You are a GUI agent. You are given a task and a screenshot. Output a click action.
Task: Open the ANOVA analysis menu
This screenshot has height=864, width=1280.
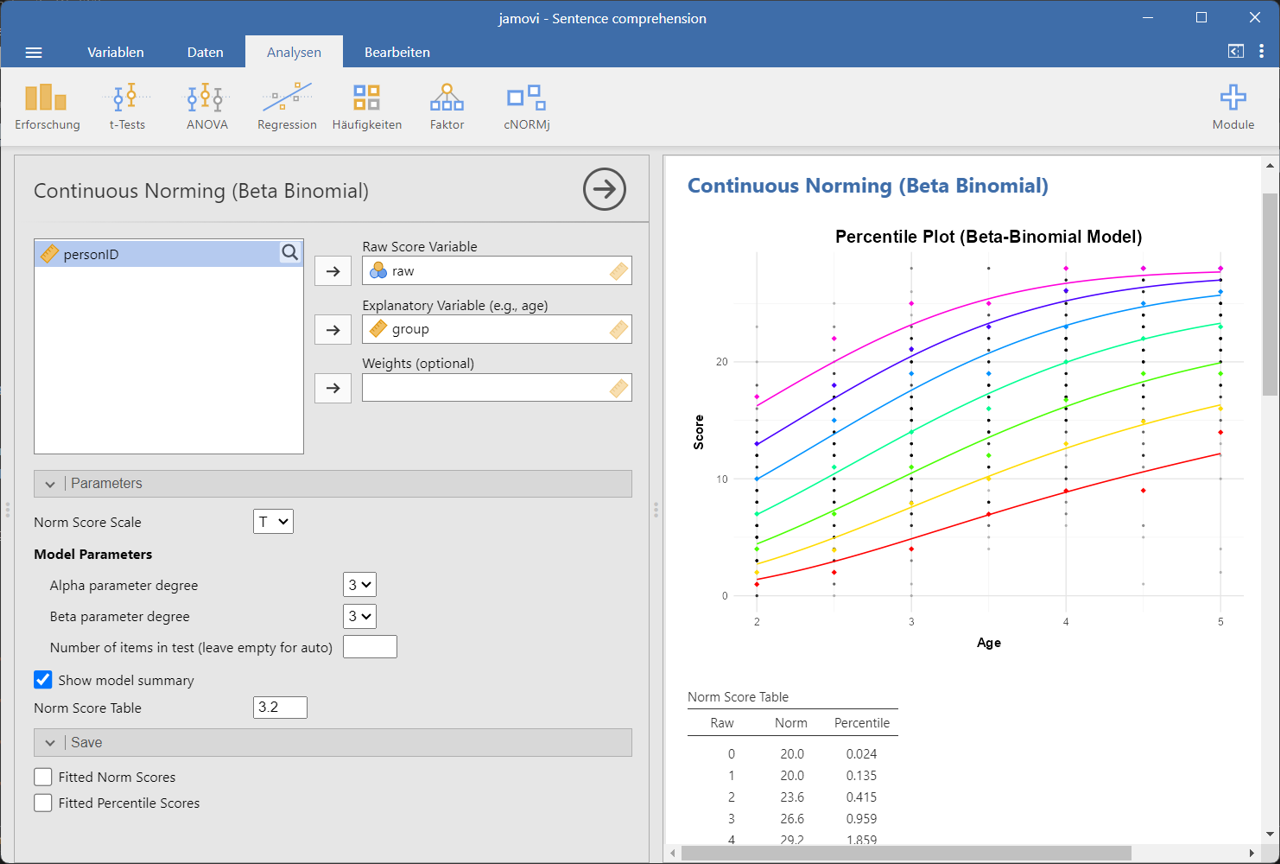pos(206,107)
